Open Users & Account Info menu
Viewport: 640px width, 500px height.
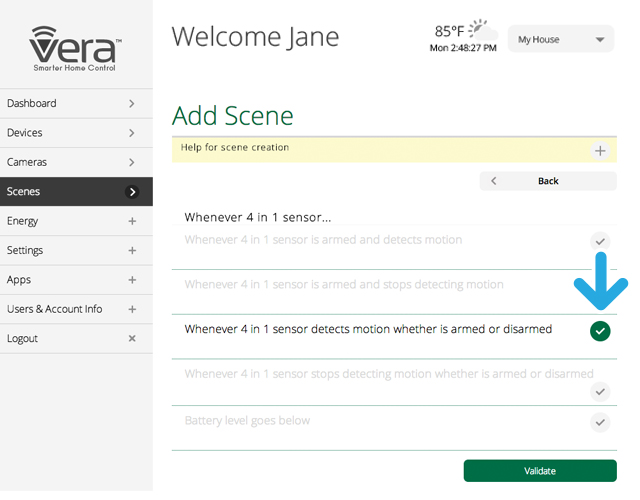coord(76,309)
